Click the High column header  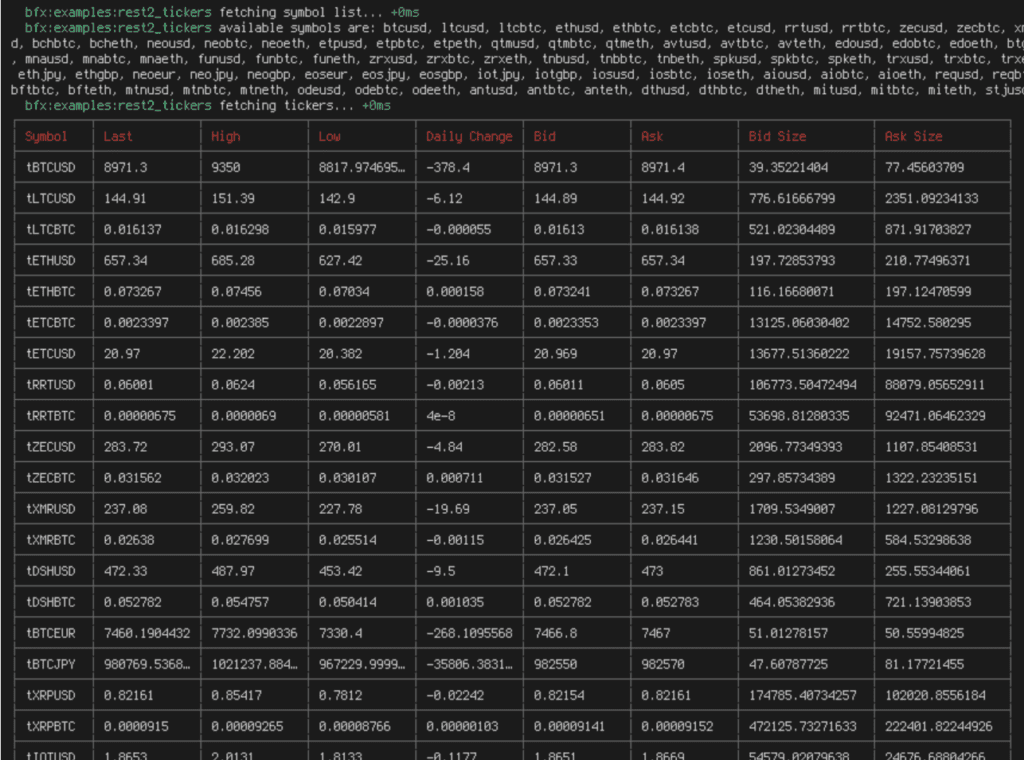[229, 137]
